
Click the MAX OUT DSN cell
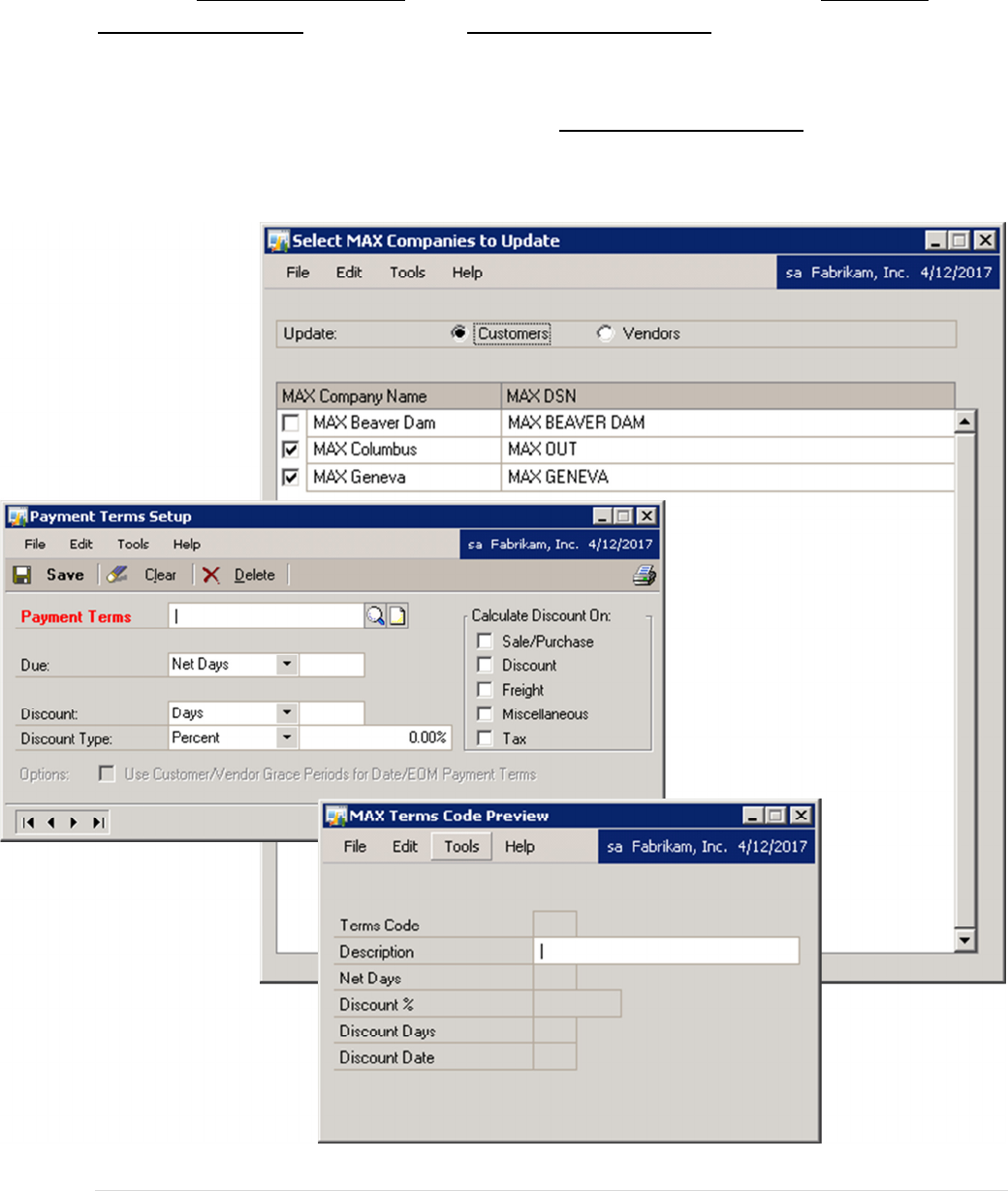[727, 450]
